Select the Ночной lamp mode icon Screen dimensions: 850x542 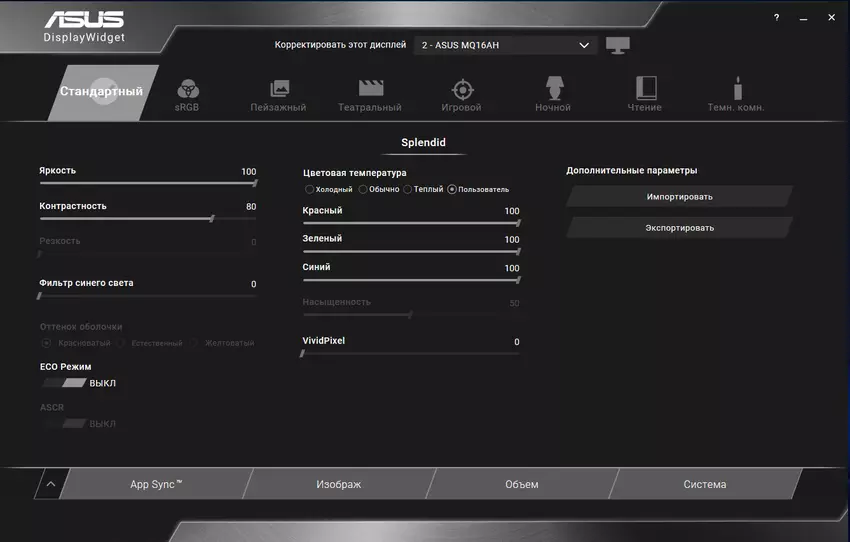coord(553,88)
